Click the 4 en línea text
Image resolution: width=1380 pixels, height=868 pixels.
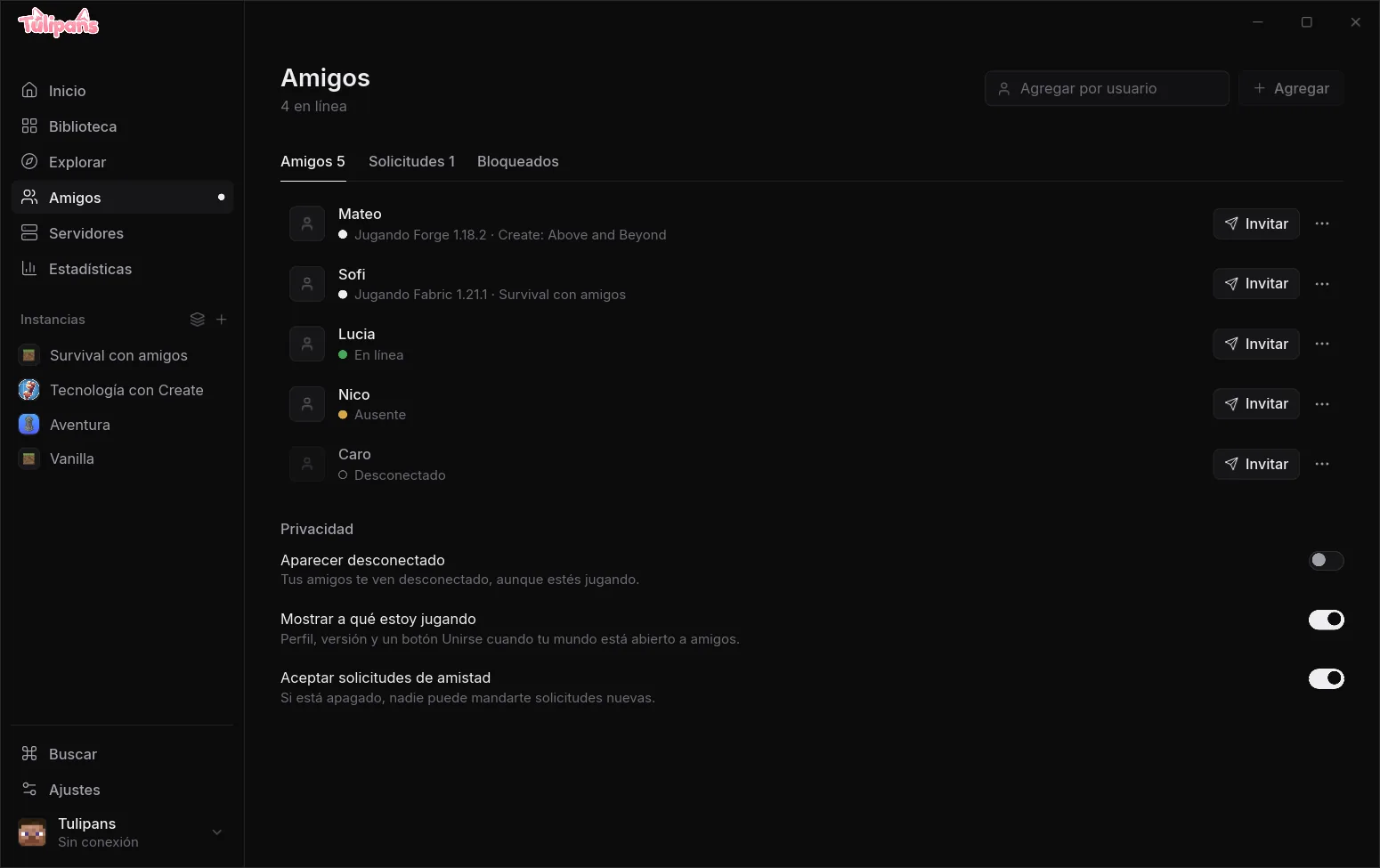[313, 106]
